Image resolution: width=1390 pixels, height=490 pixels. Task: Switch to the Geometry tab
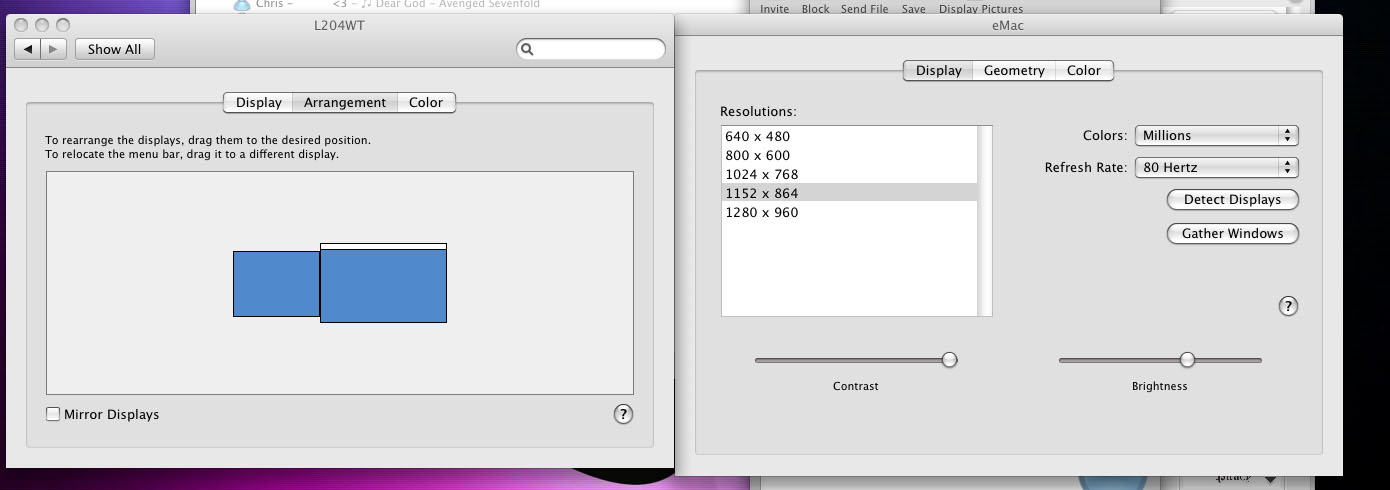point(1014,71)
